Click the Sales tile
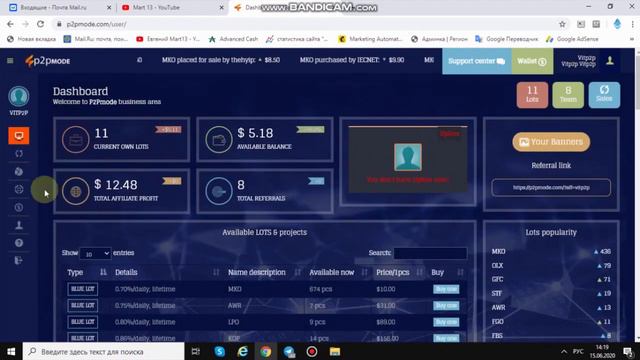 click(x=604, y=95)
